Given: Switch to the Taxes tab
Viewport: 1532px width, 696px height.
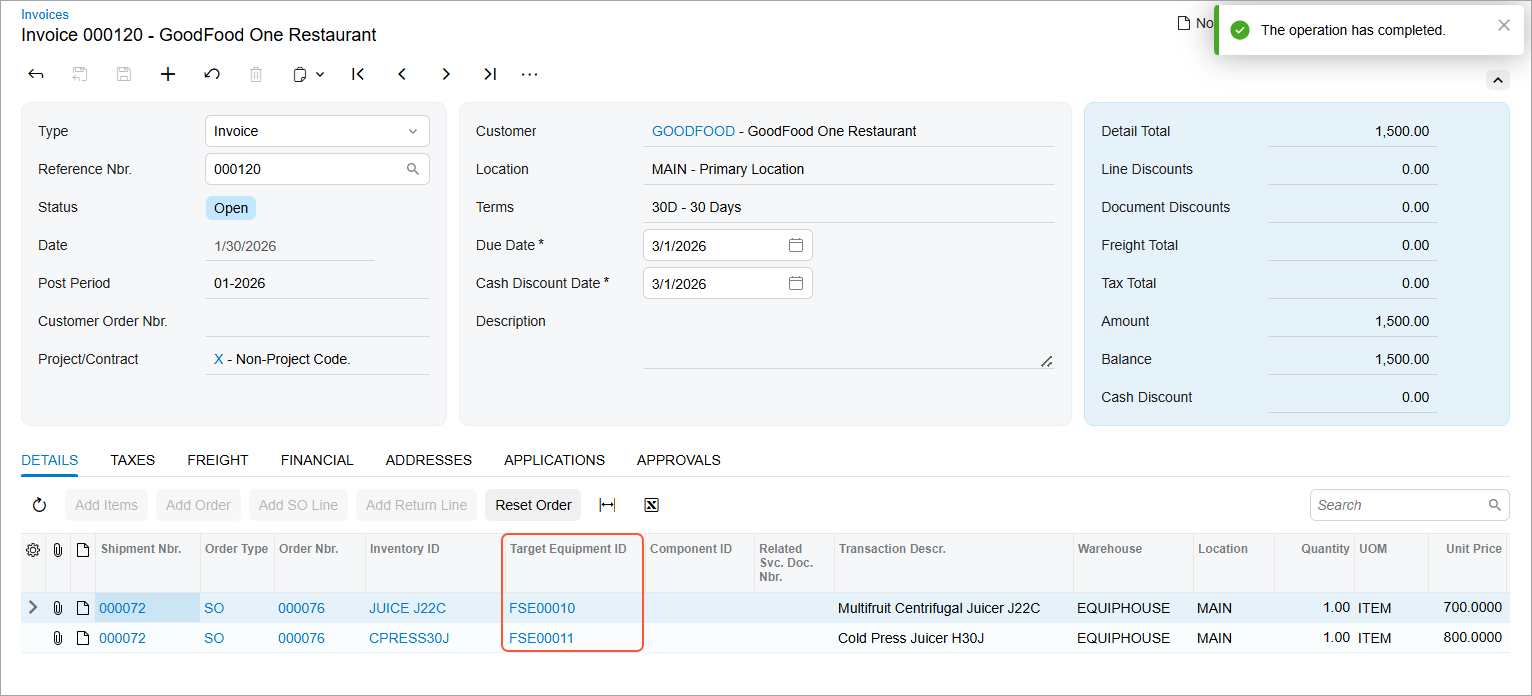Looking at the screenshot, I should tap(132, 460).
